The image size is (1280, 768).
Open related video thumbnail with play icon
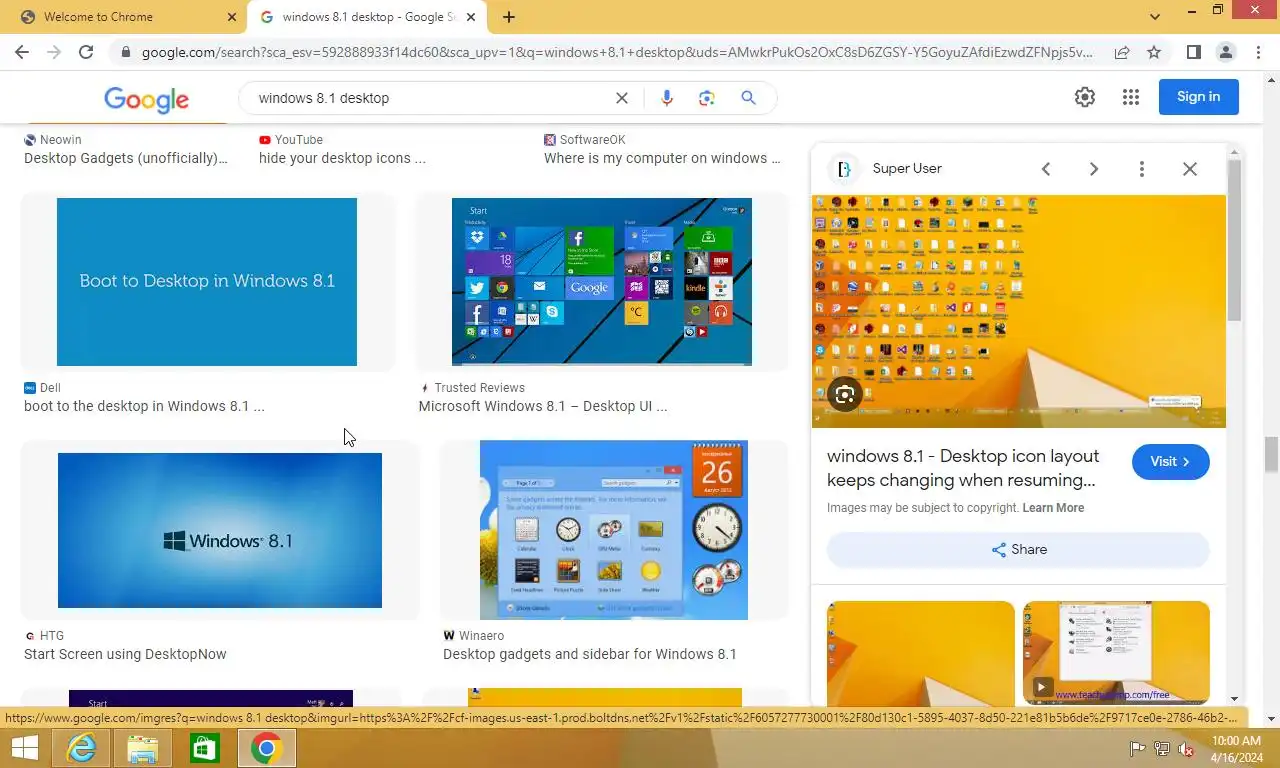[x=1116, y=653]
